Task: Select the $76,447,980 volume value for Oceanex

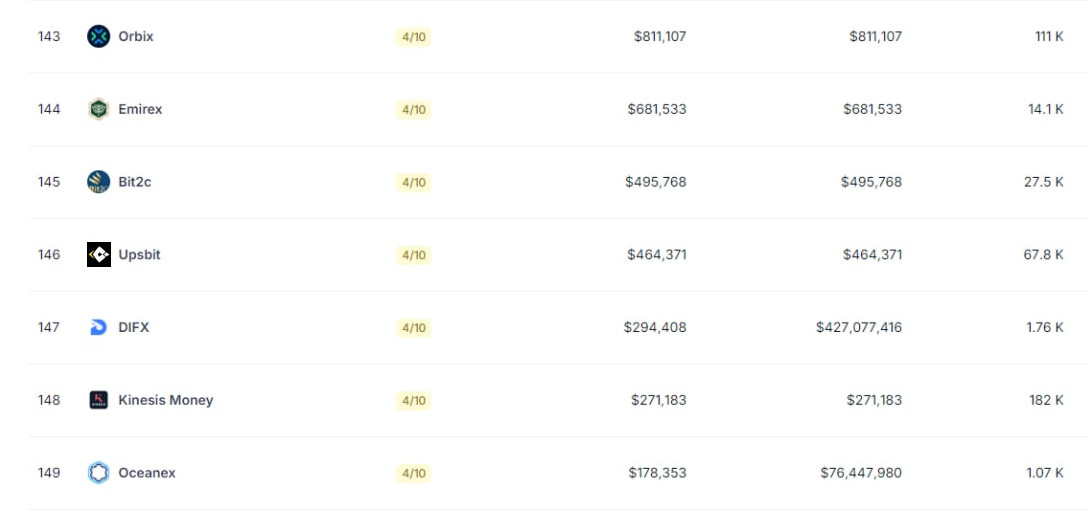Action: 861,473
